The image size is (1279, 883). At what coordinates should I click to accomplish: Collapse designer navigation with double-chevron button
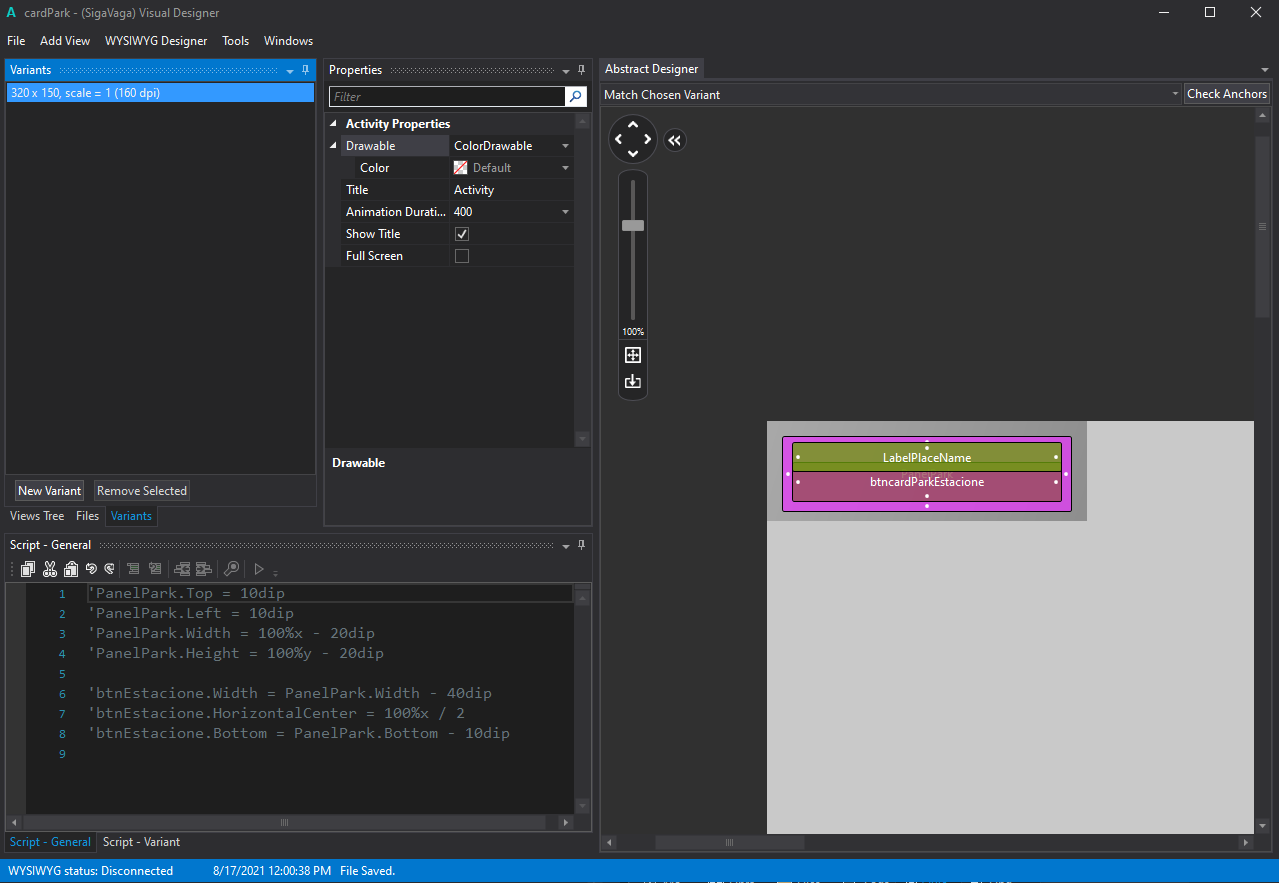(675, 140)
